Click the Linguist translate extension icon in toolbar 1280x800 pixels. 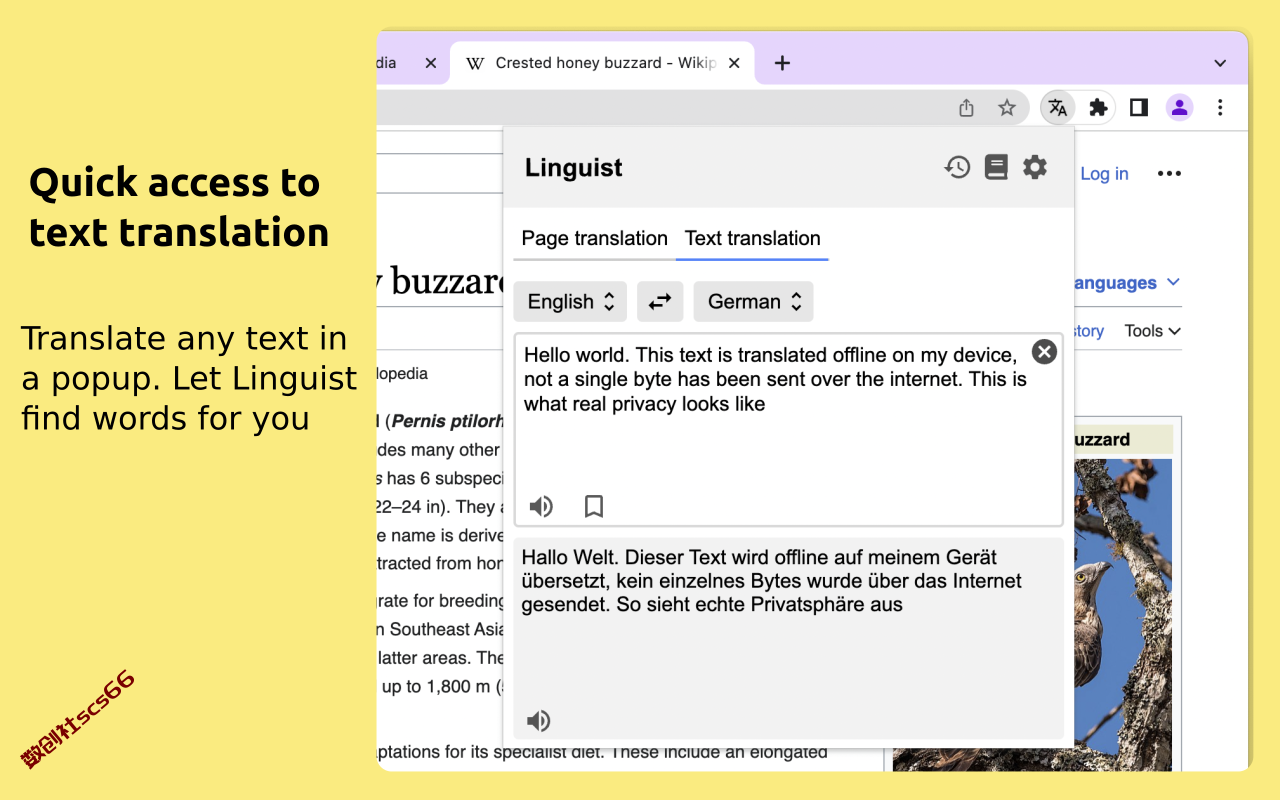1058,108
